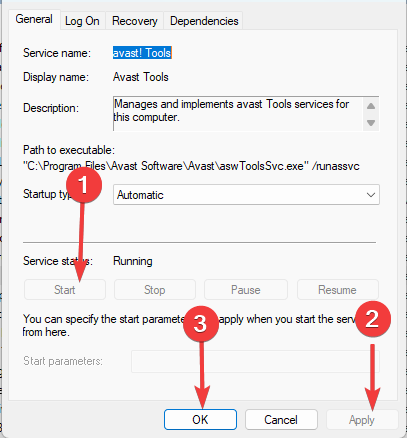407x438 pixels.
Task: Expand the Startup type Automatic dropdown
Action: pyautogui.click(x=246, y=195)
